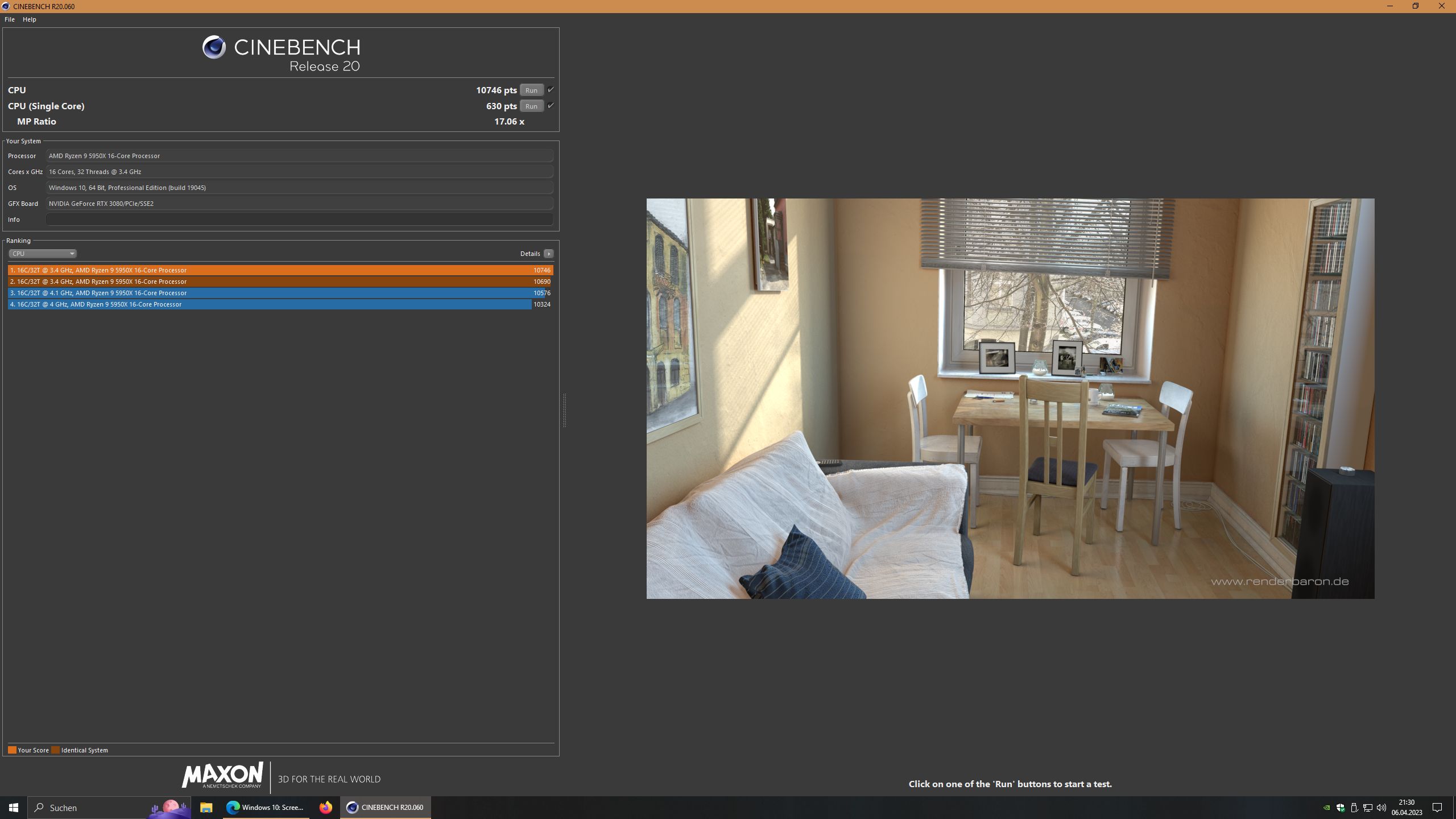Click the safely remove hardware USB icon
Viewport: 1456px width, 819px height.
click(x=1354, y=808)
